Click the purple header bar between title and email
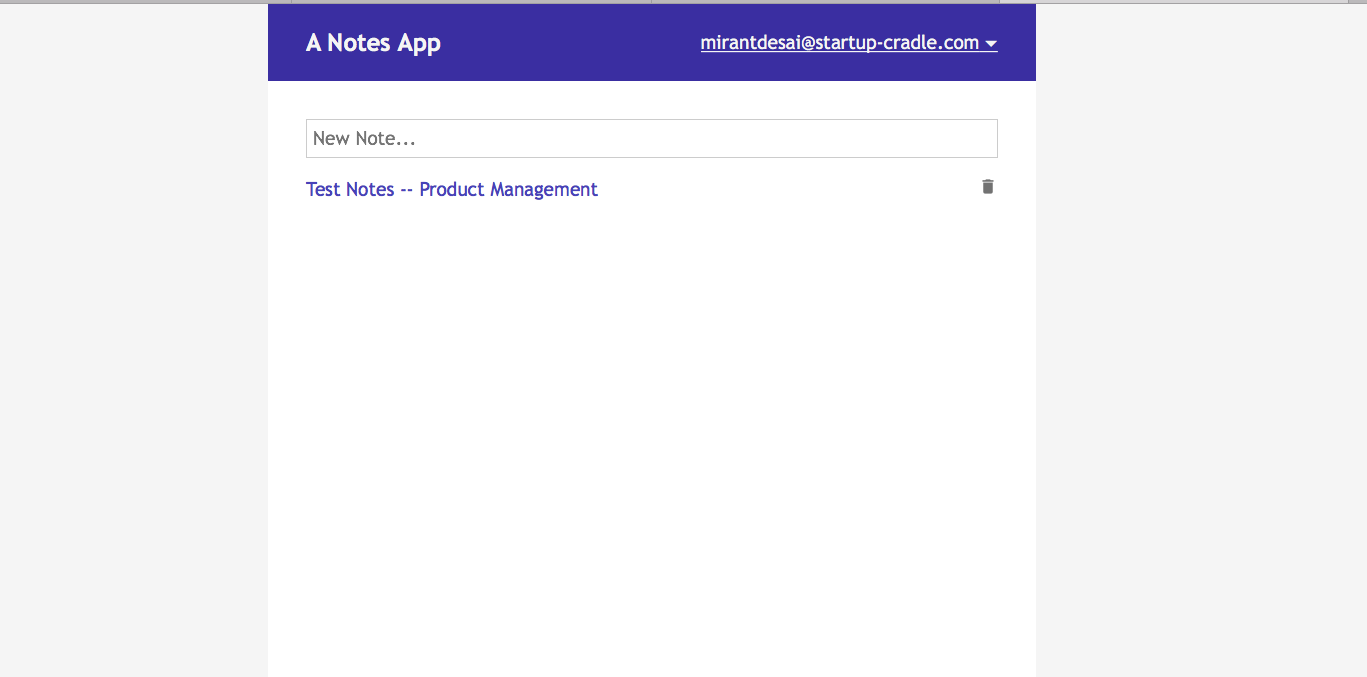Viewport: 1367px width, 677px height. click(x=570, y=43)
